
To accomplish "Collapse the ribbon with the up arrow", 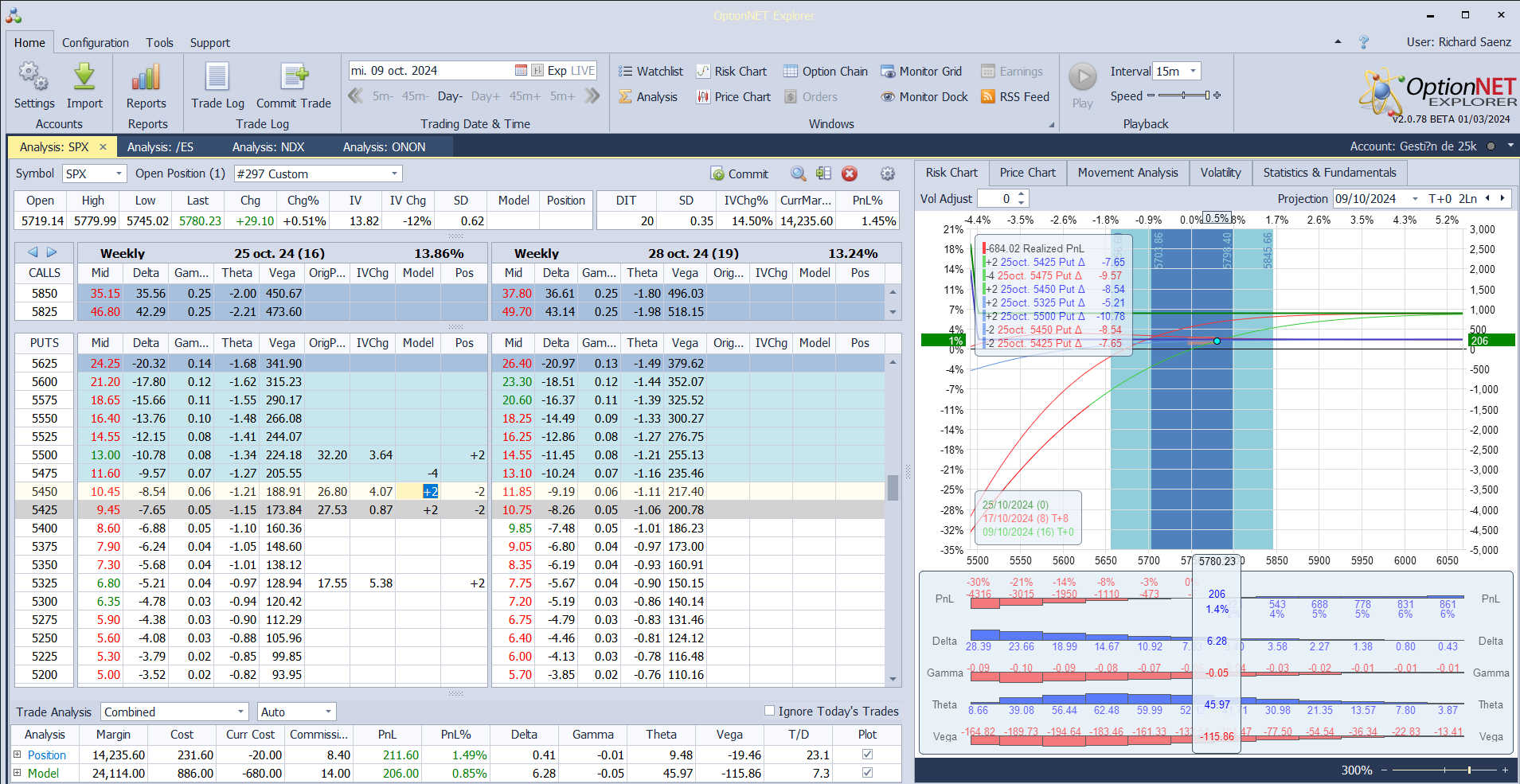I will (1338, 42).
